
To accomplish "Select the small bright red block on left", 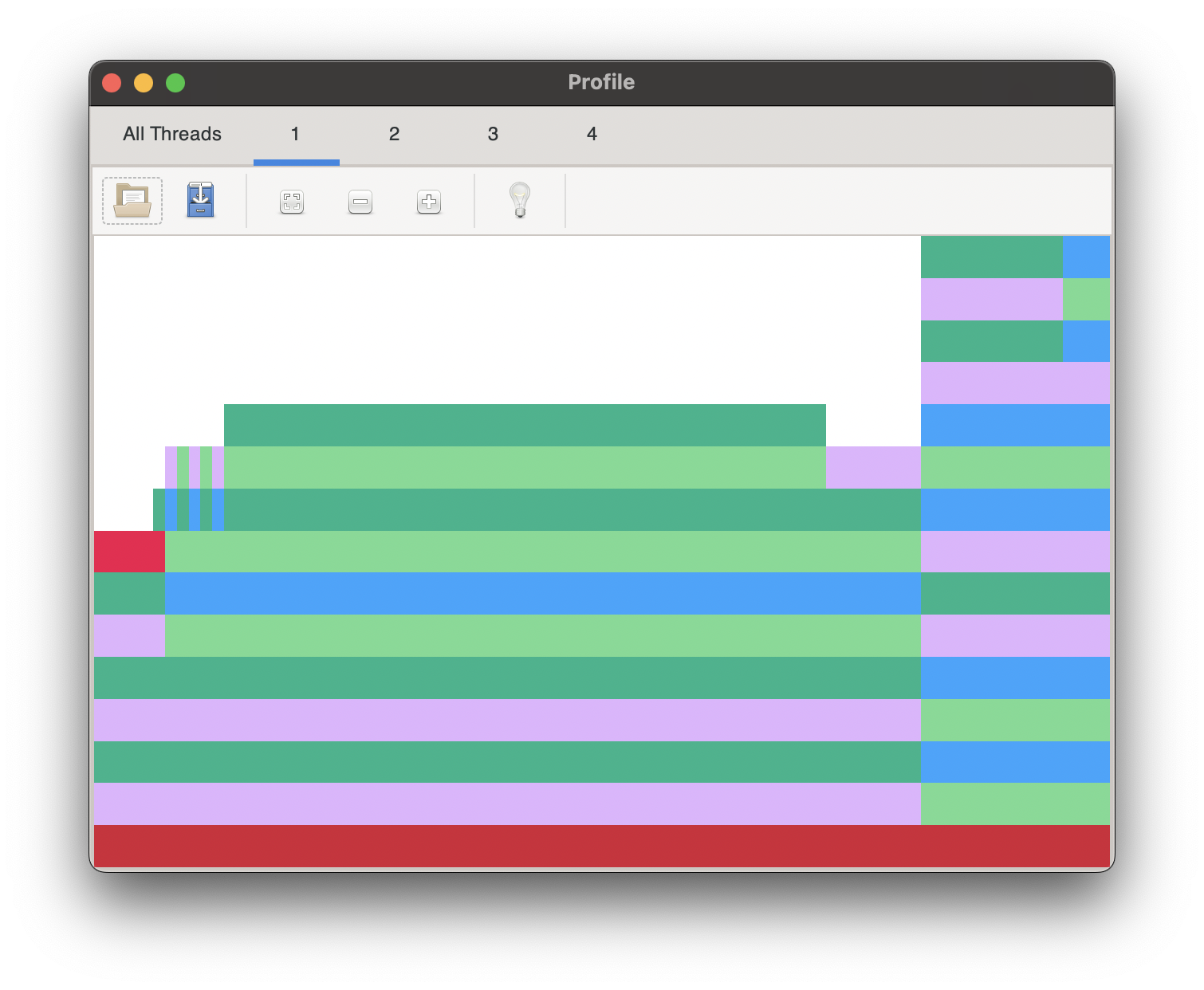I will (x=129, y=552).
